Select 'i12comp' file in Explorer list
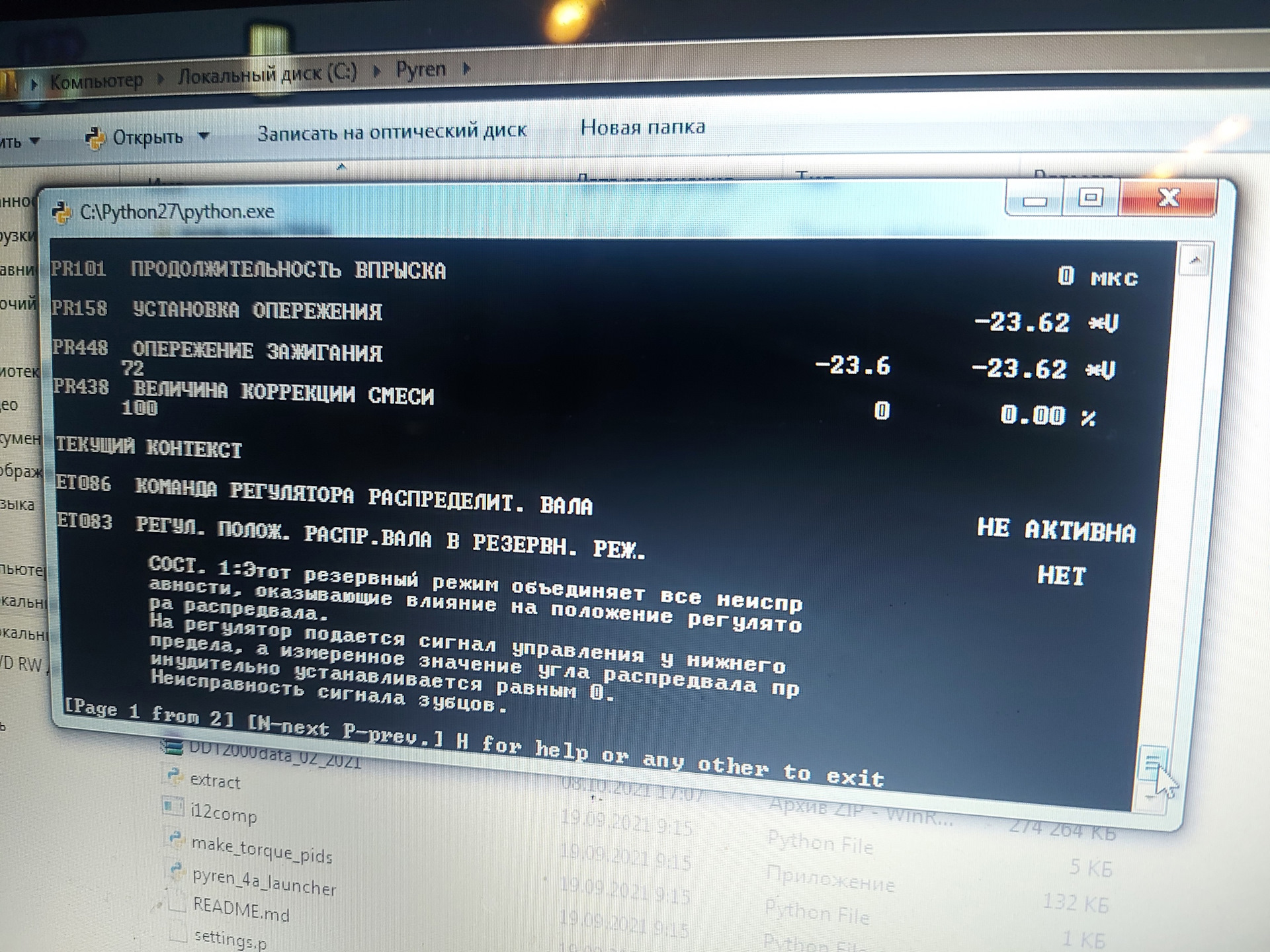The height and width of the screenshot is (952, 1270). [x=223, y=813]
